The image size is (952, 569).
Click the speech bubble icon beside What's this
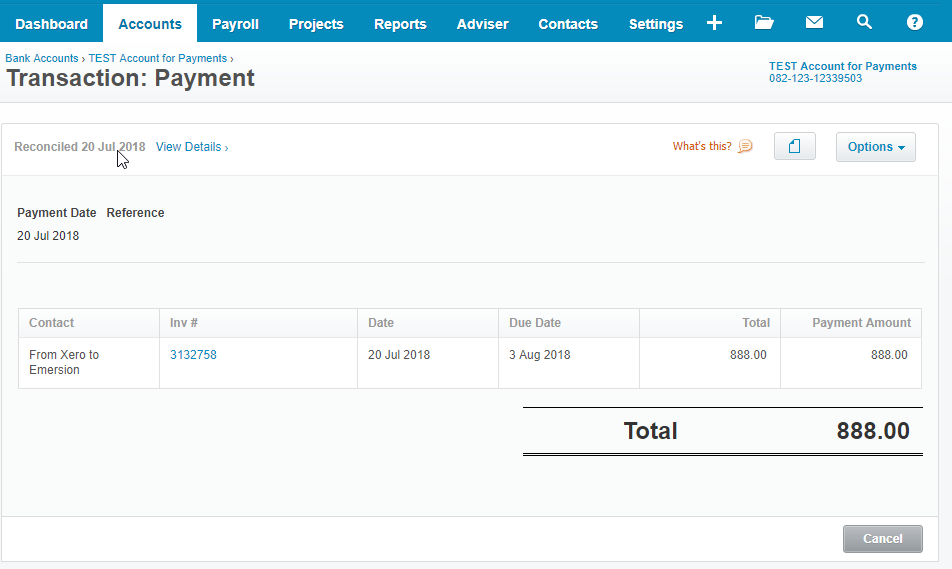click(x=745, y=147)
